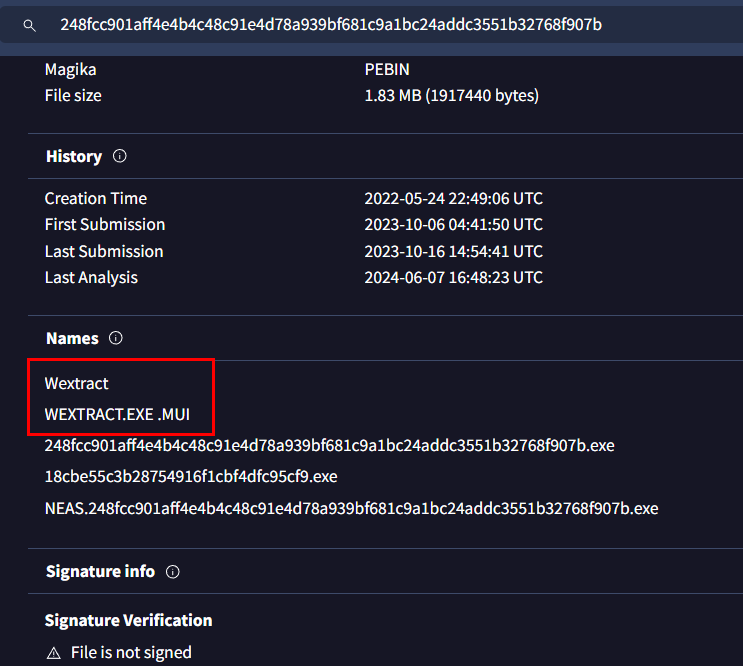
Task: Click the search magnifier icon
Action: pyautogui.click(x=29, y=24)
